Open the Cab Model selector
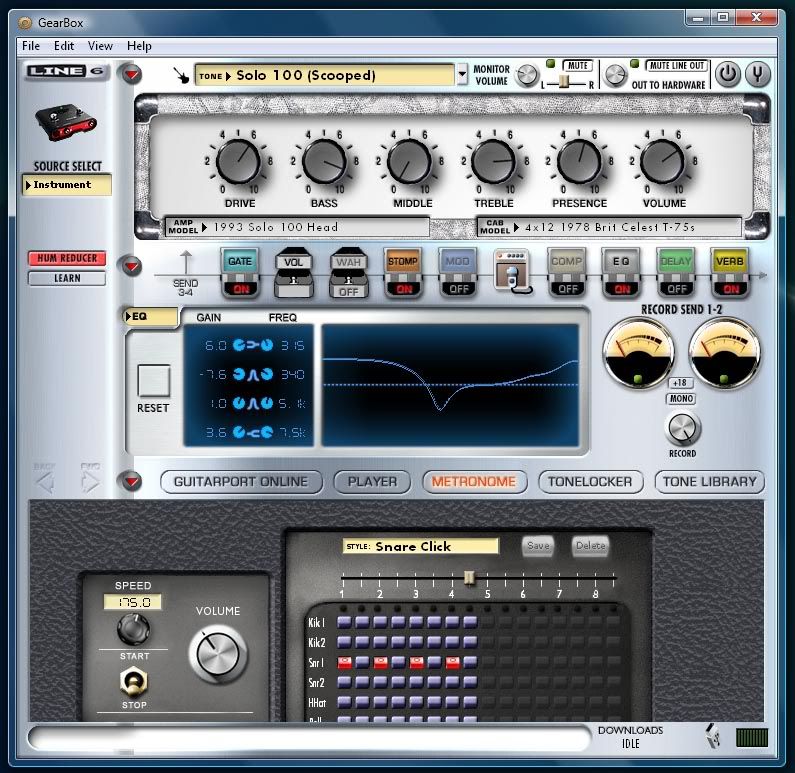Viewport: 795px width, 773px height. [609, 227]
